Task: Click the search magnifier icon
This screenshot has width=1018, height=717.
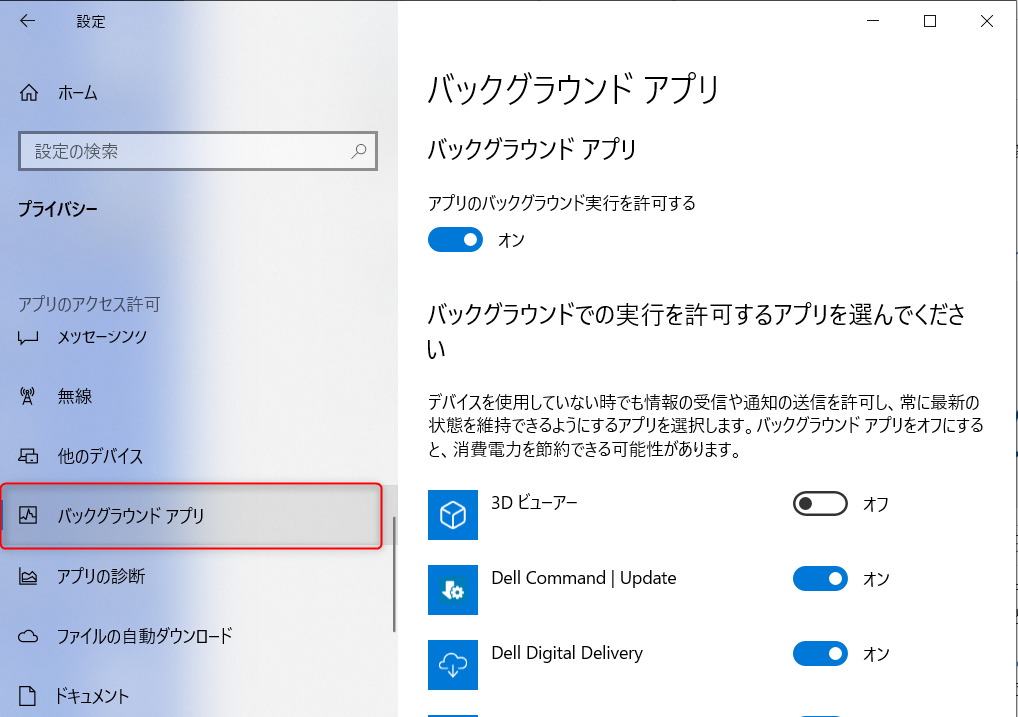Action: pos(358,151)
